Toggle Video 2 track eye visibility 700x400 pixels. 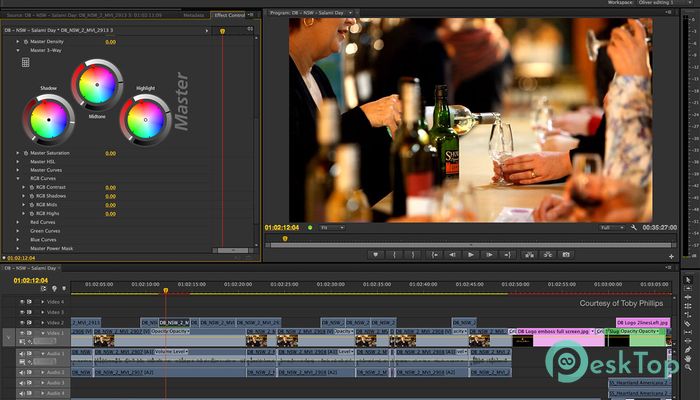pos(21,322)
